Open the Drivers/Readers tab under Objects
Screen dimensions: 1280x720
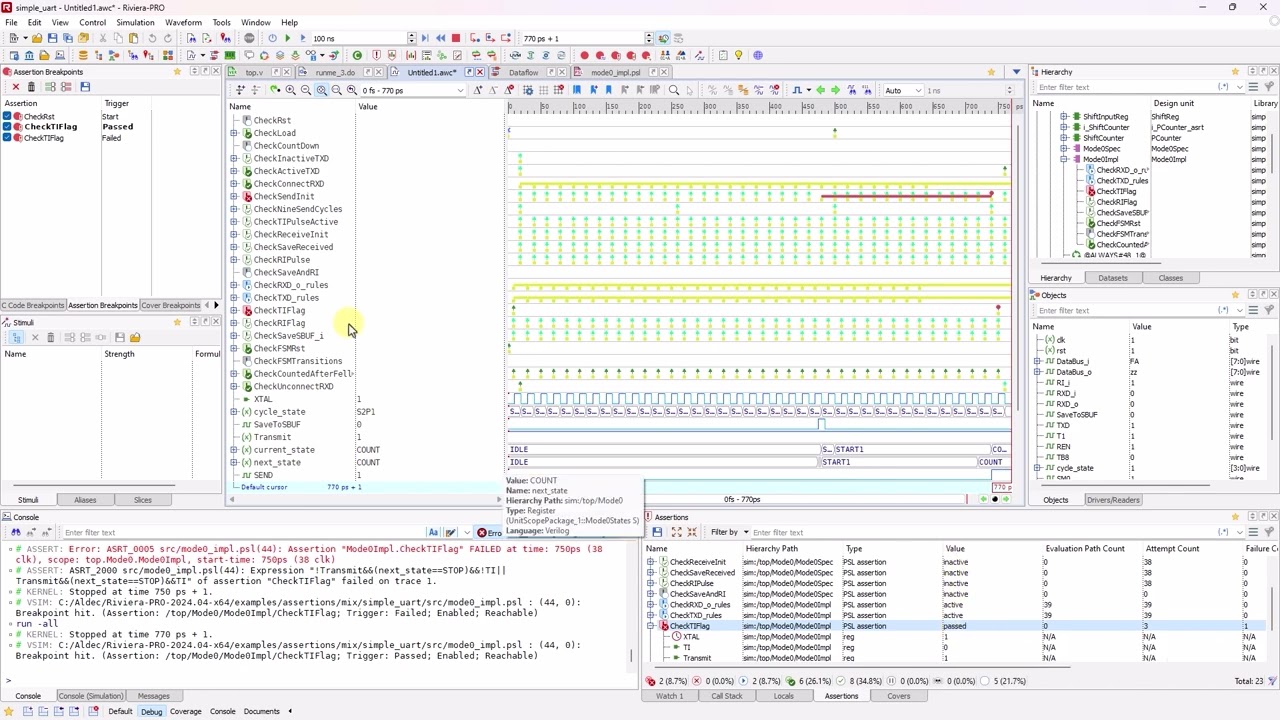(x=1113, y=500)
